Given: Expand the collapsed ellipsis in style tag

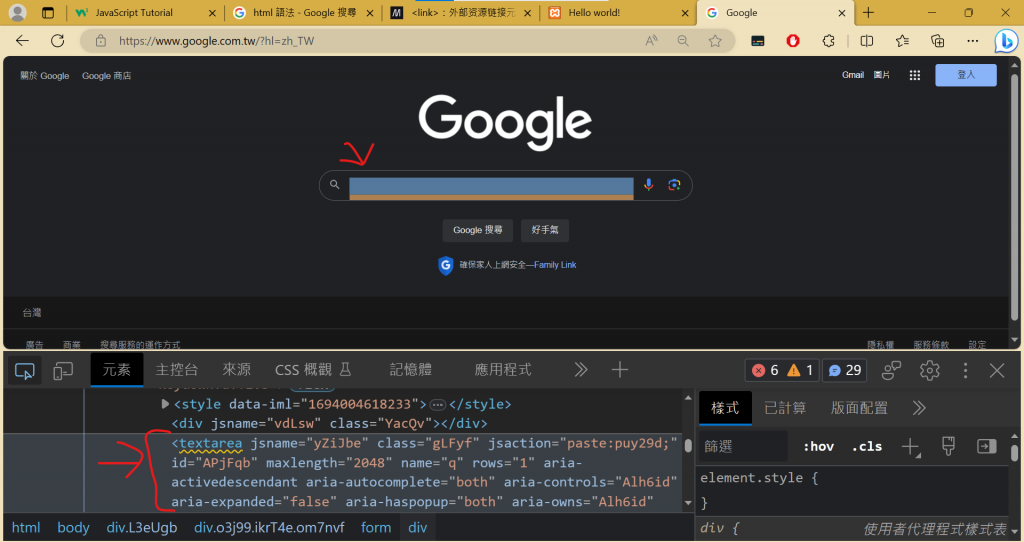Looking at the screenshot, I should [438, 405].
